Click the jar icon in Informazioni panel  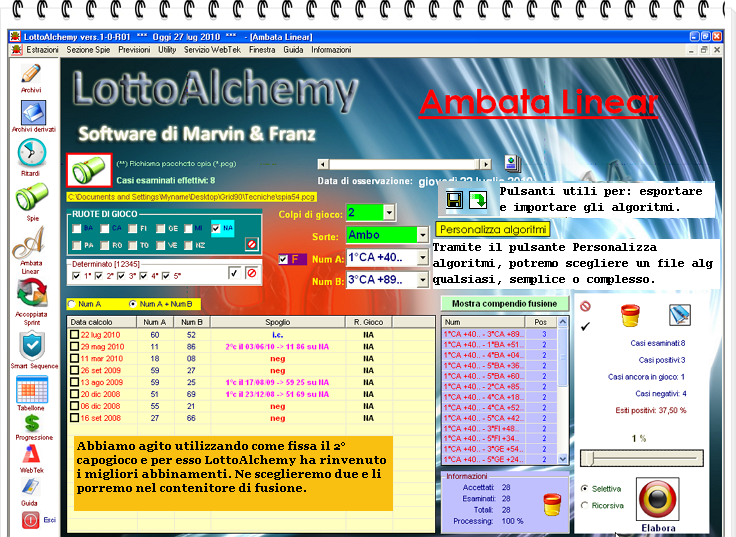point(552,505)
